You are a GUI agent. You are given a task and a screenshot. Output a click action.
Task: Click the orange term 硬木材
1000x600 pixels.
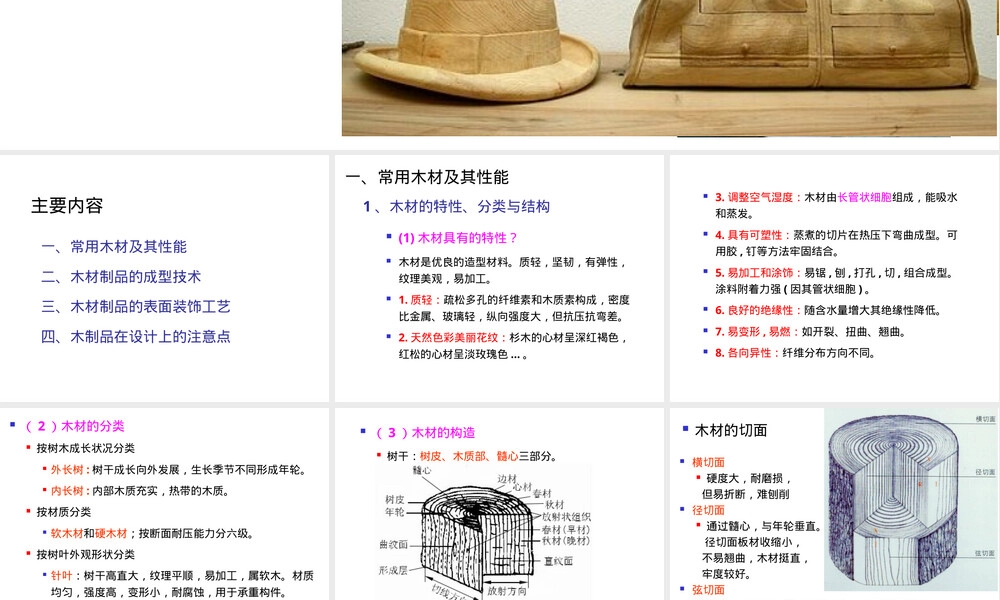click(x=112, y=533)
